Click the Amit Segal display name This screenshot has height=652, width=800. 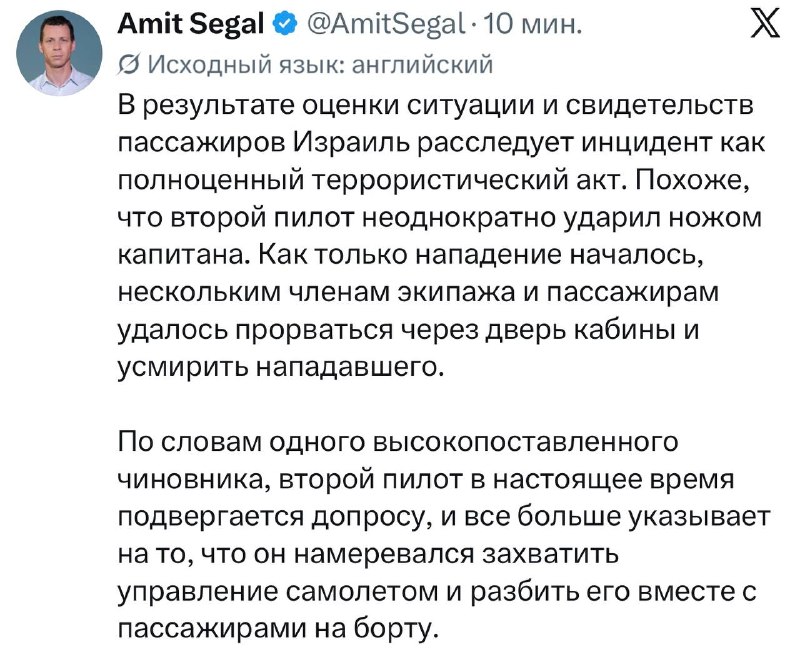tap(191, 24)
